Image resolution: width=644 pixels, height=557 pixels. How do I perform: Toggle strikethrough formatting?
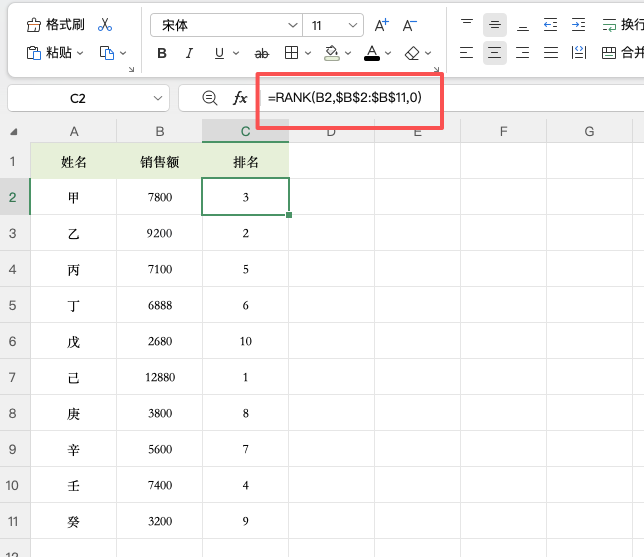262,53
